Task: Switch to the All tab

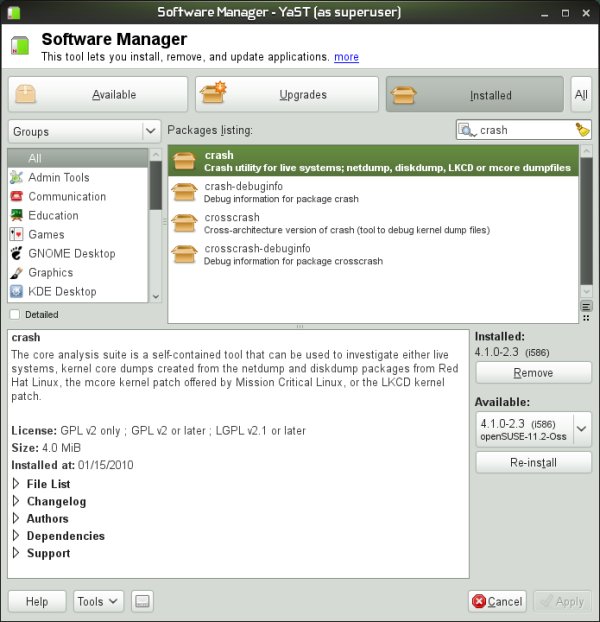Action: click(x=581, y=94)
